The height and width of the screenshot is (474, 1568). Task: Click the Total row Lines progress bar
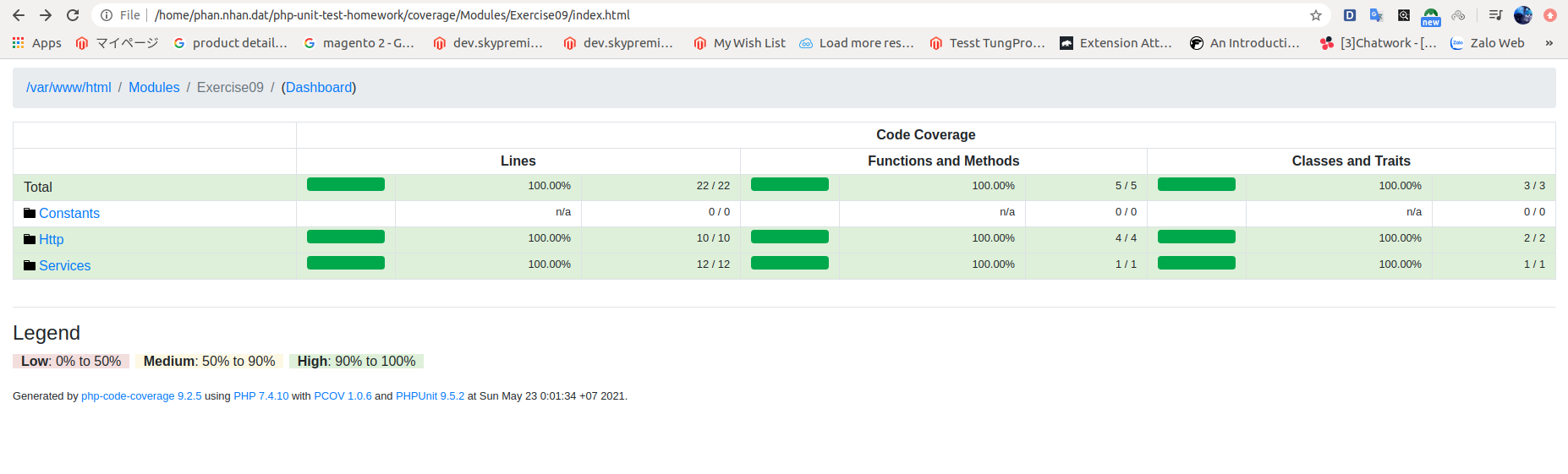(x=346, y=184)
